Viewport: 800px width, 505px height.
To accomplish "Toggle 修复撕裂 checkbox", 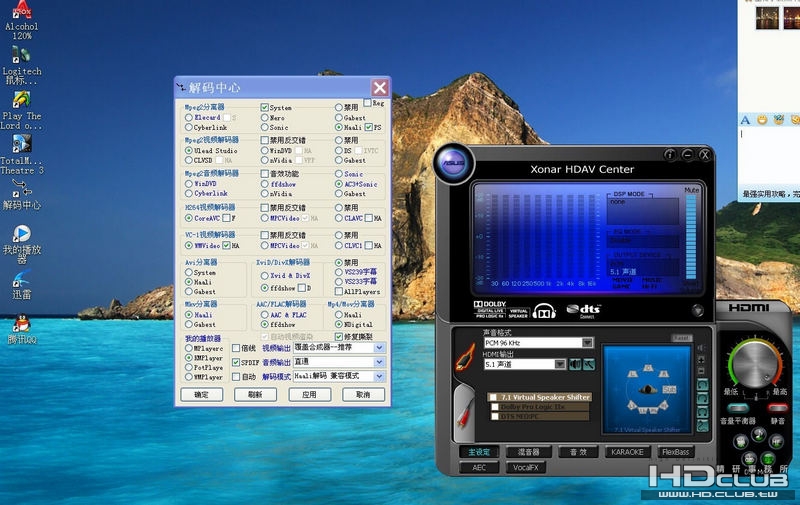I will tap(338, 337).
